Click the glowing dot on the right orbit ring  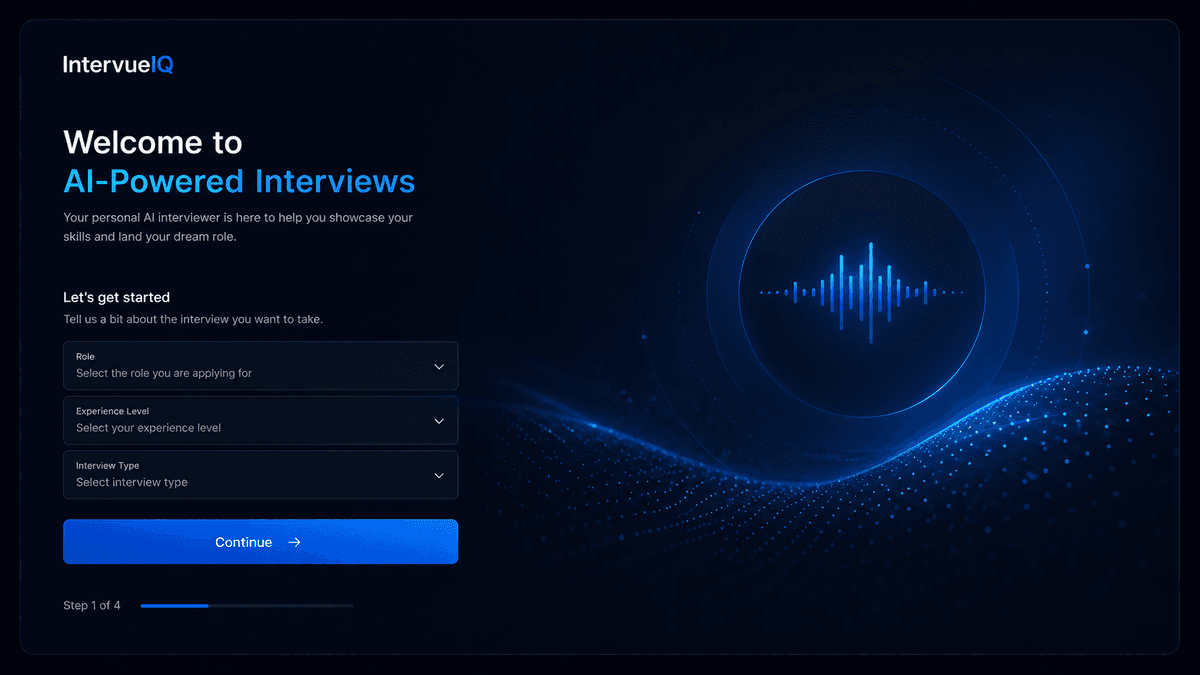coord(1087,266)
